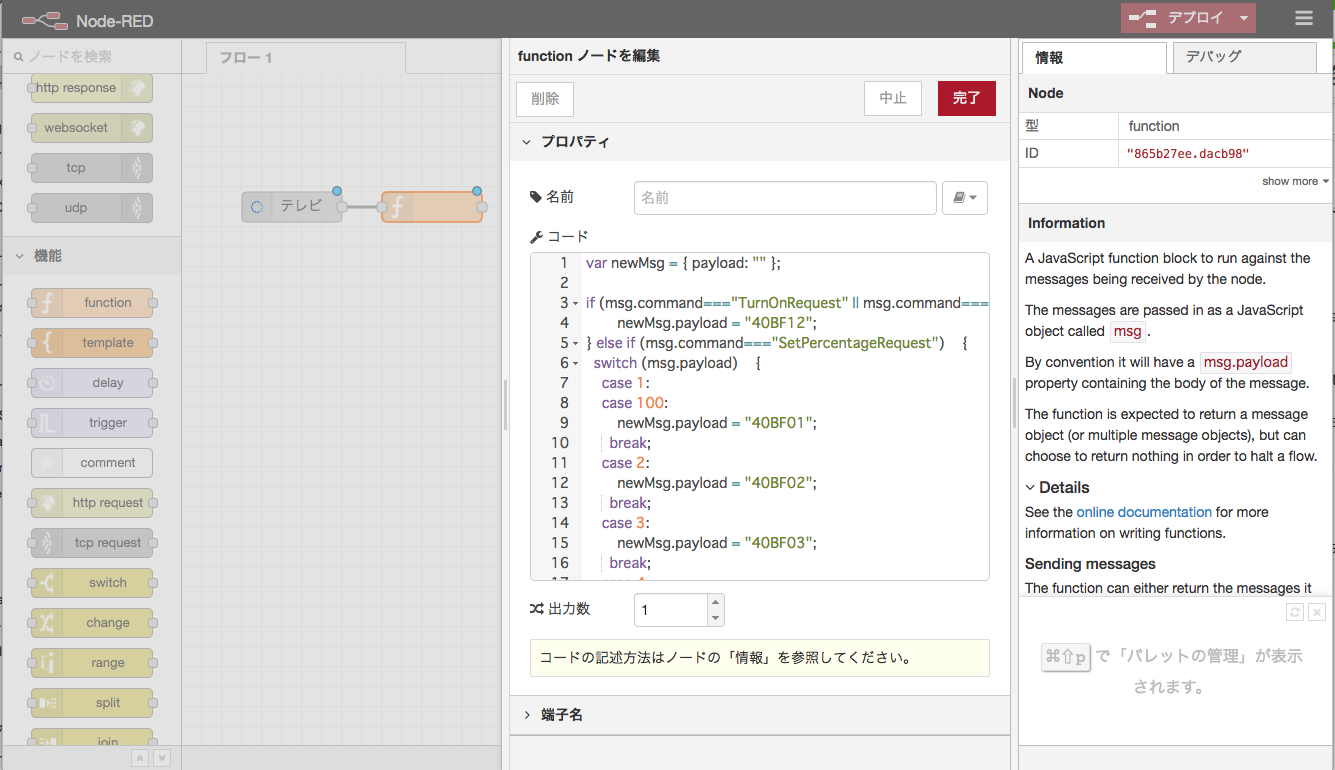Switch to the 情報 sidebar tab
Image resolution: width=1335 pixels, height=770 pixels.
pos(1093,57)
